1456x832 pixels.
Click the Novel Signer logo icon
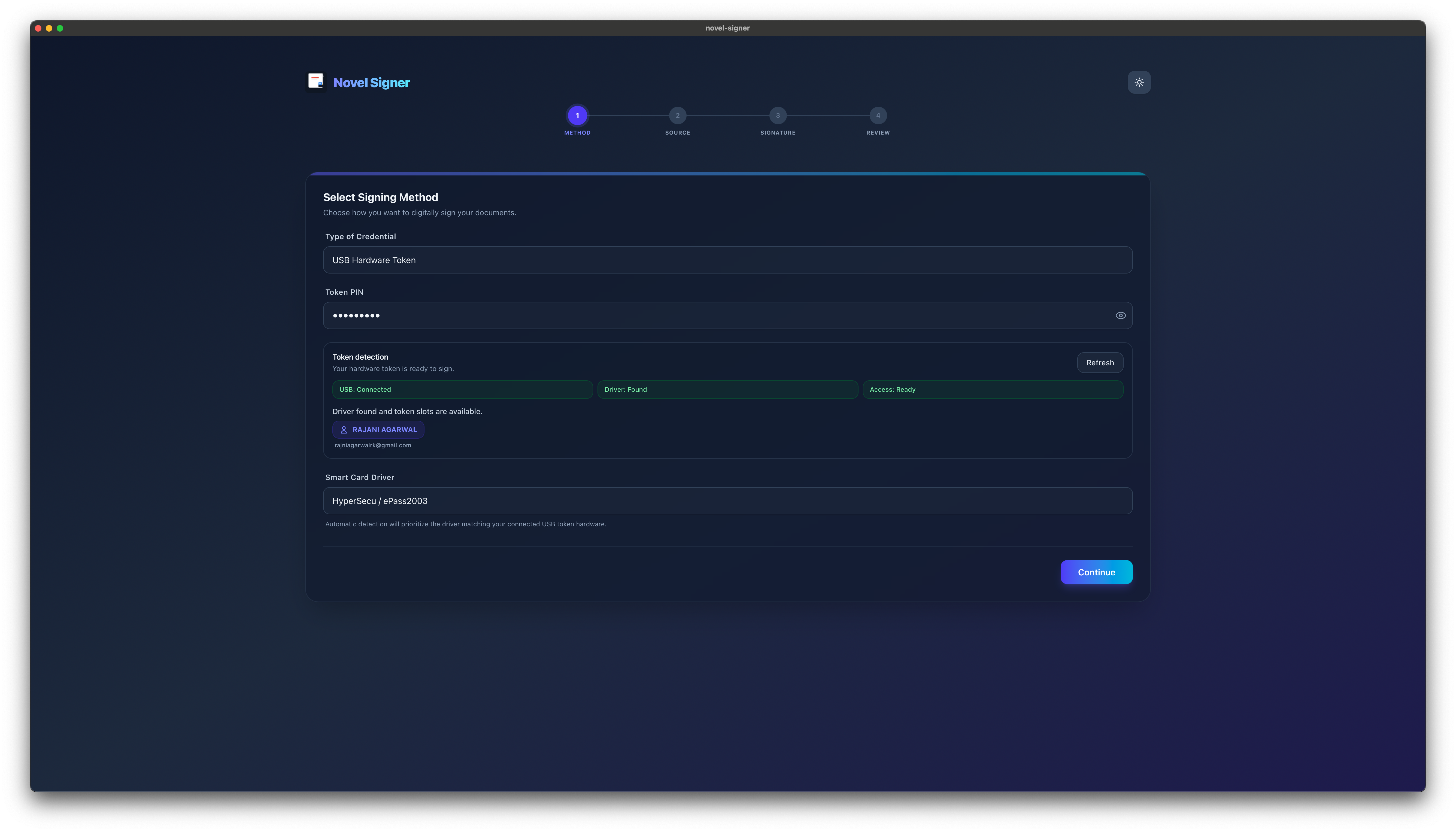click(316, 82)
